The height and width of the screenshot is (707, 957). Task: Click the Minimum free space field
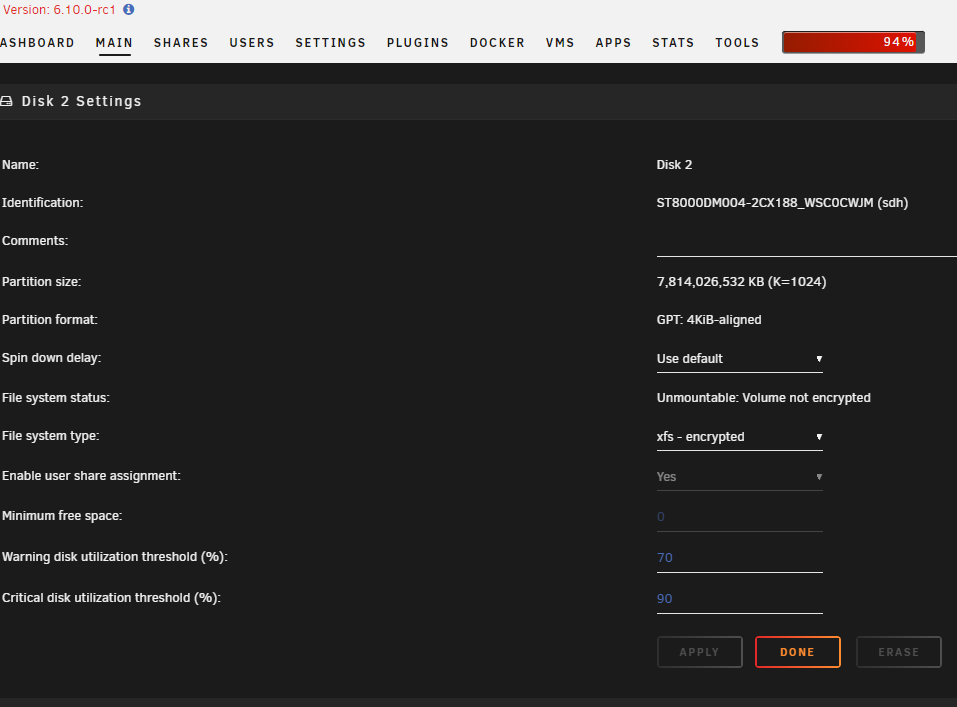tap(740, 517)
